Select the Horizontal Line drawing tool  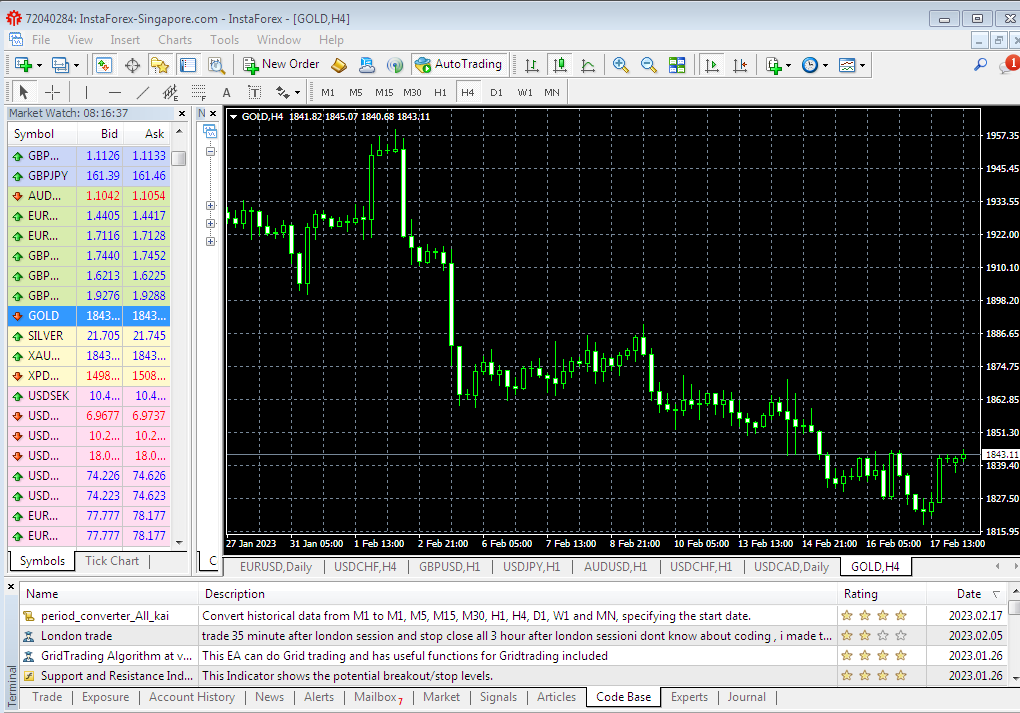tap(114, 92)
